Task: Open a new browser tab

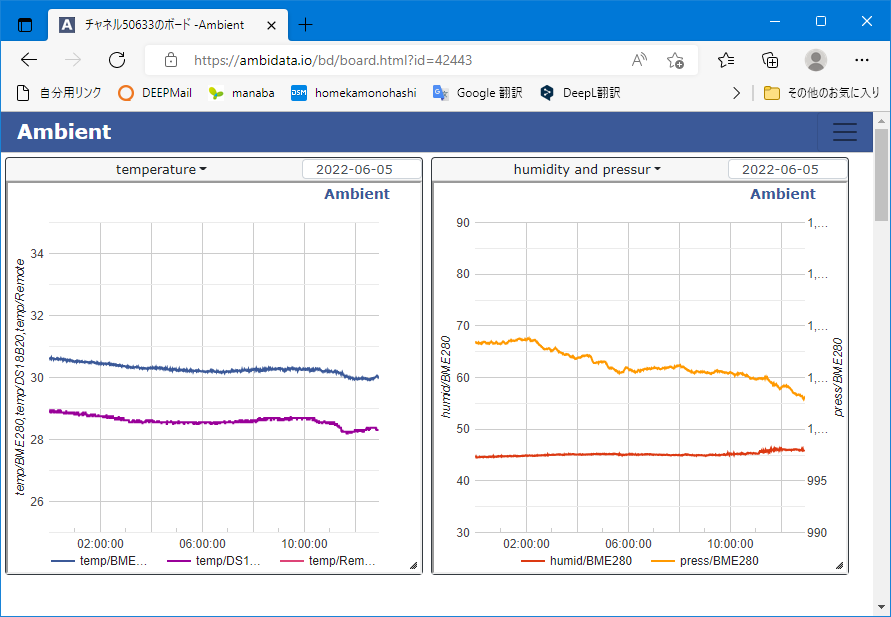Action: [306, 24]
